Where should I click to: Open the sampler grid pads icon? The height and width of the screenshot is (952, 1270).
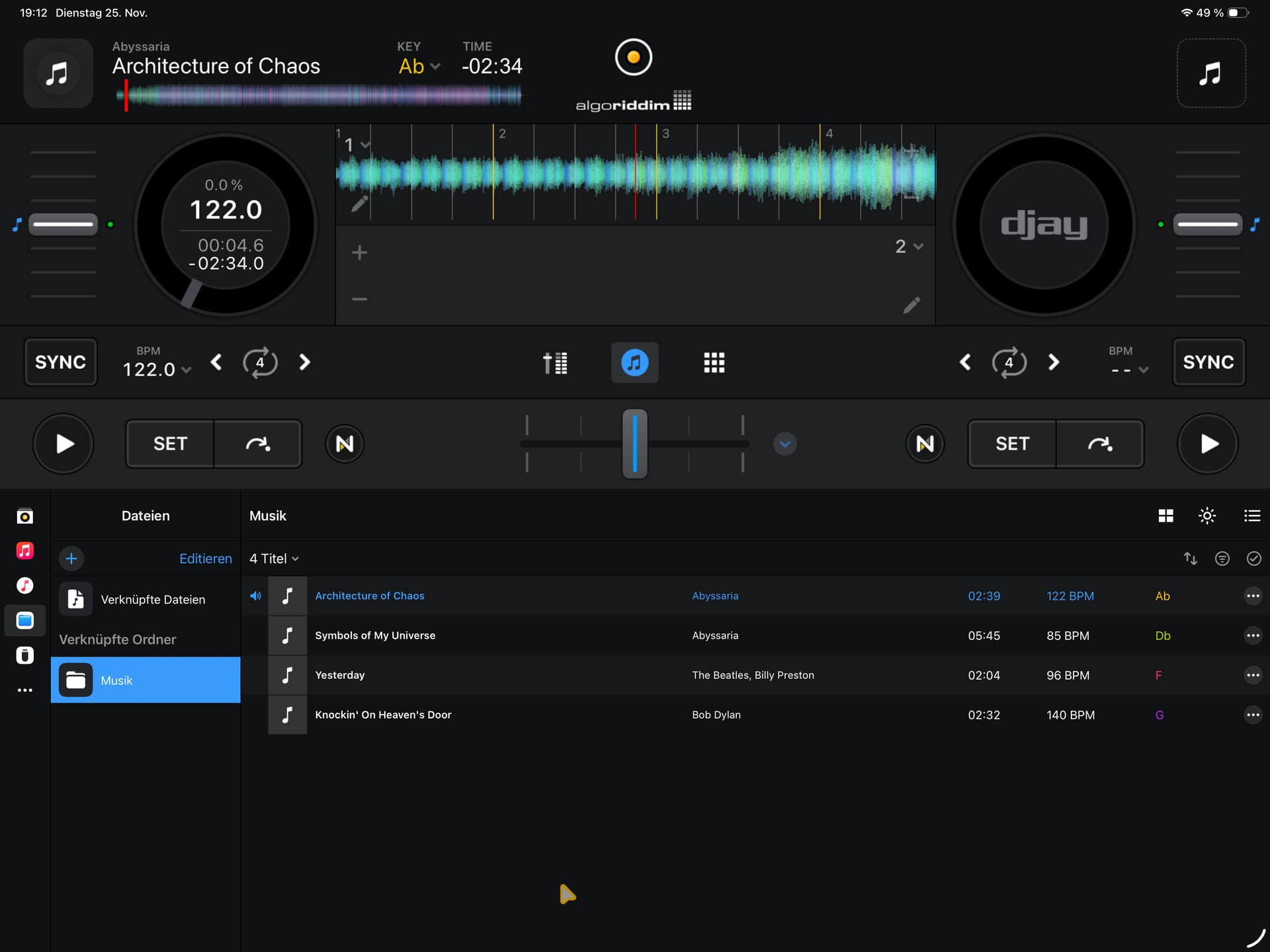[714, 362]
